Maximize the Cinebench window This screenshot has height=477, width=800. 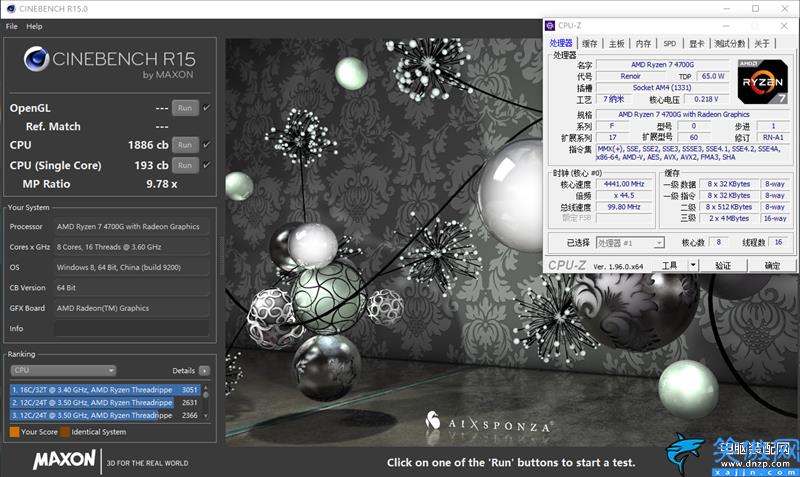pos(756,9)
